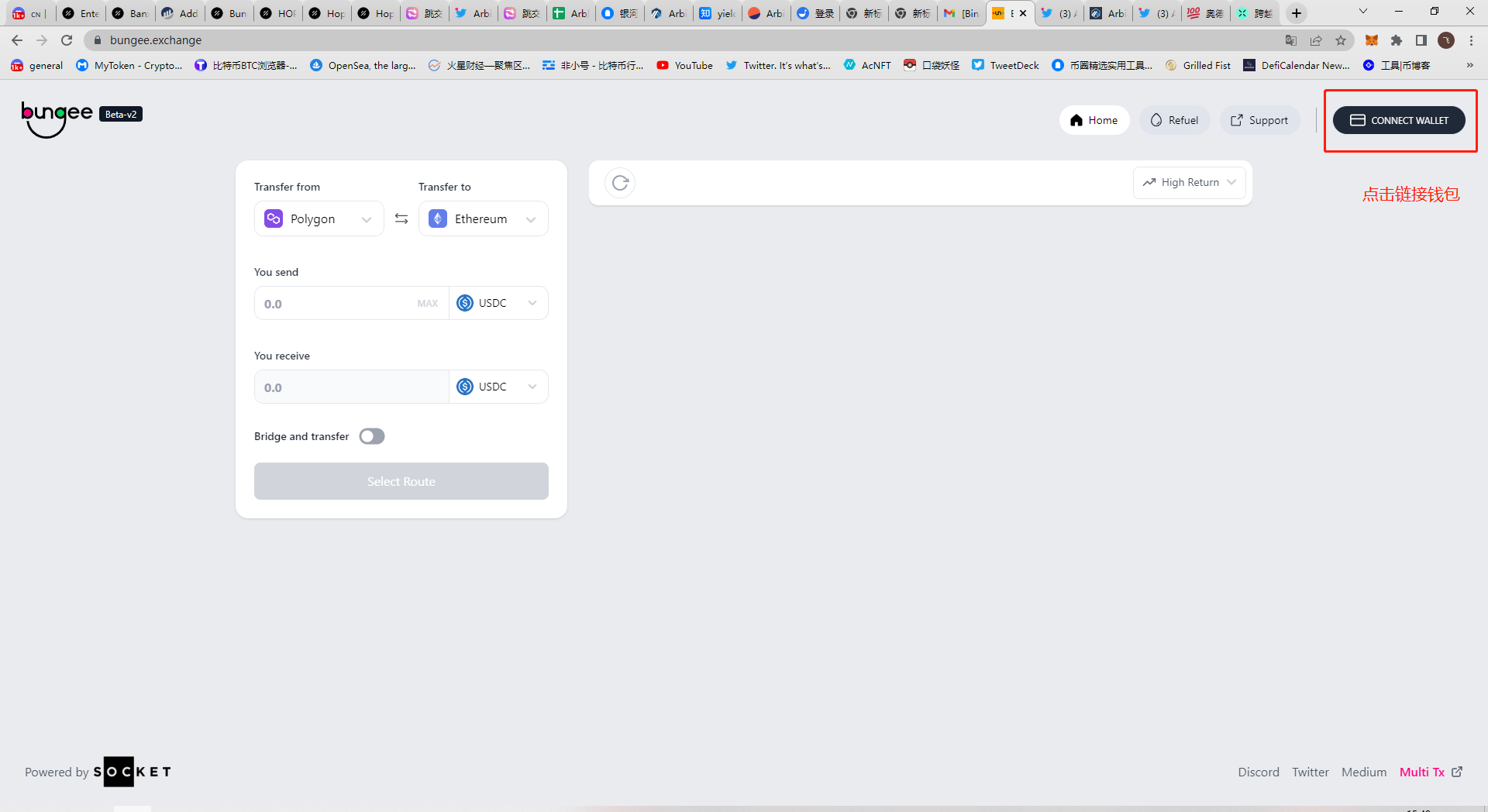Open the MetaMask fox extension icon
Image resolution: width=1488 pixels, height=812 pixels.
pyautogui.click(x=1371, y=40)
